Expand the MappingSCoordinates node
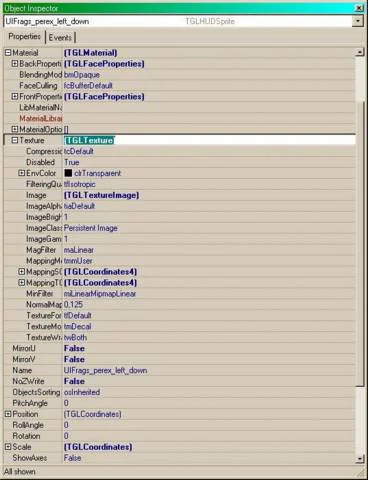The height and width of the screenshot is (480, 368). pos(21,272)
